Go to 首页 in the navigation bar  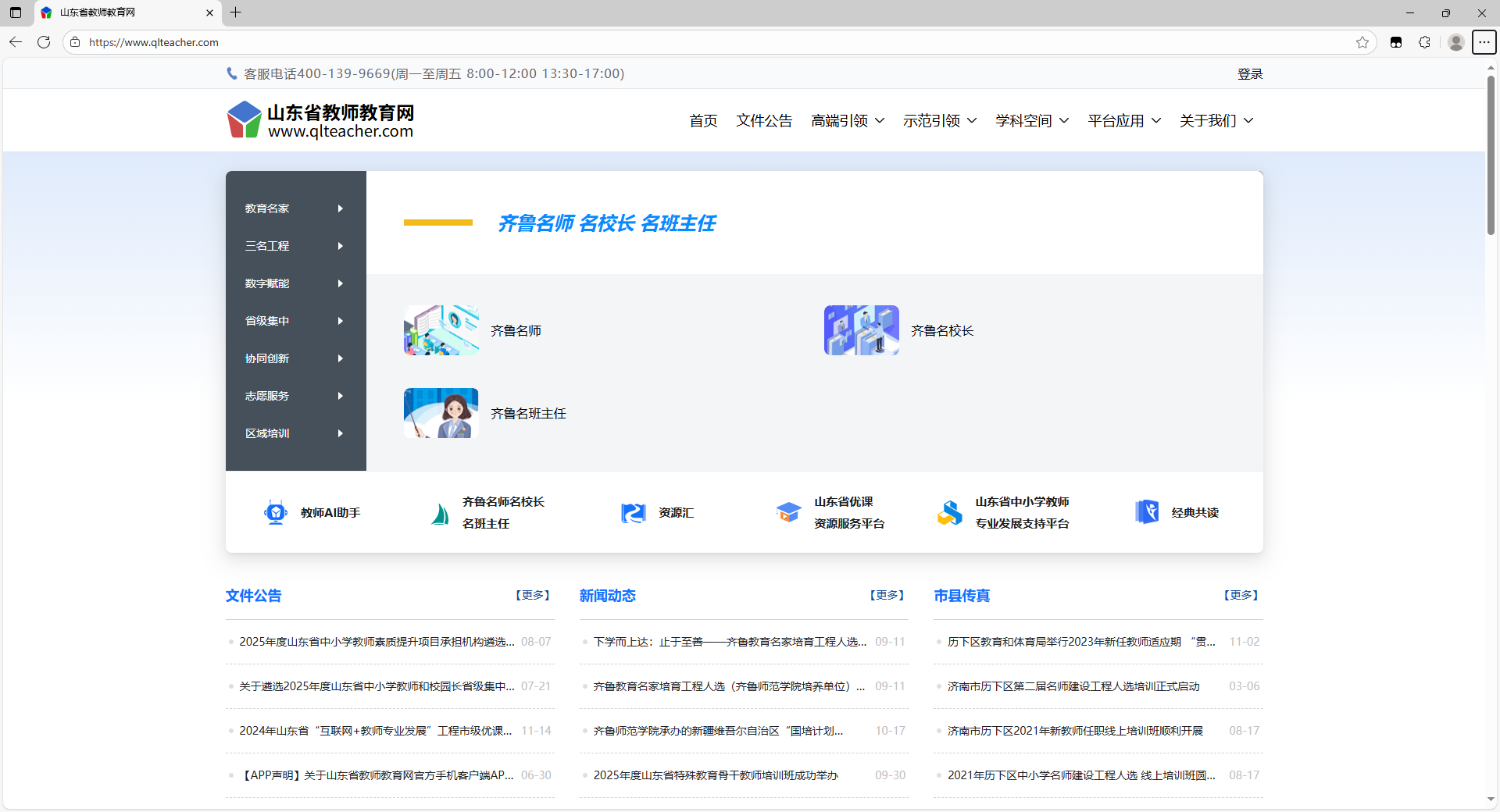tap(703, 121)
